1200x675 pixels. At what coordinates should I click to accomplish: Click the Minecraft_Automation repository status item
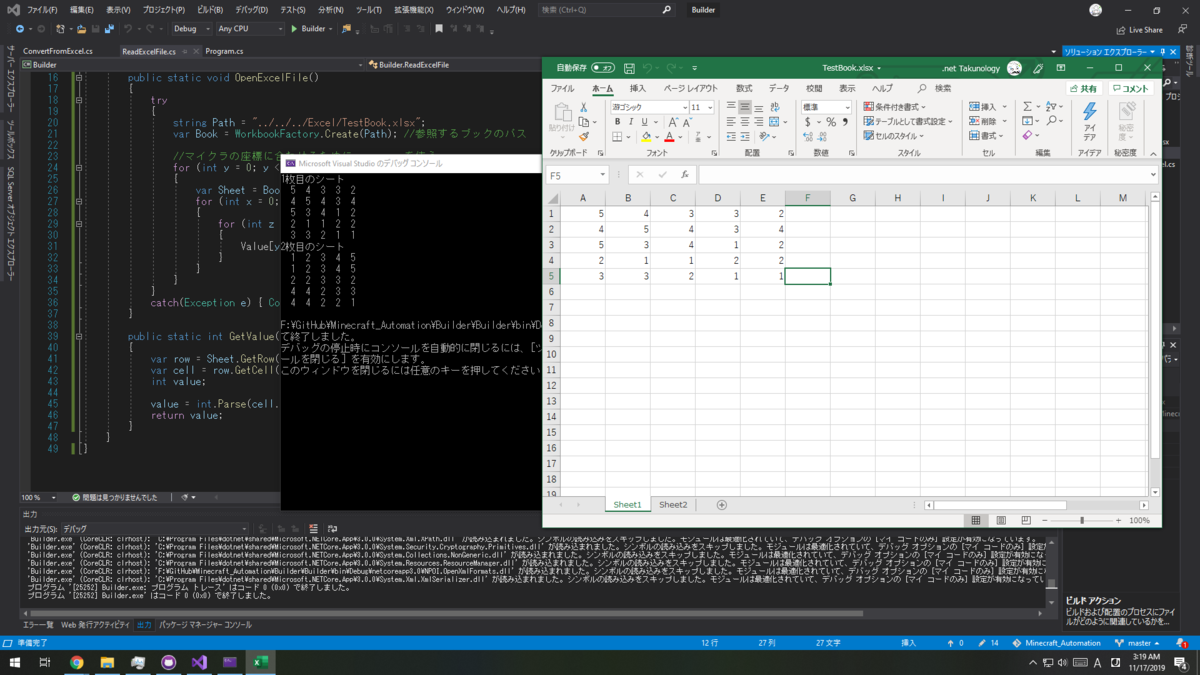click(x=1056, y=643)
